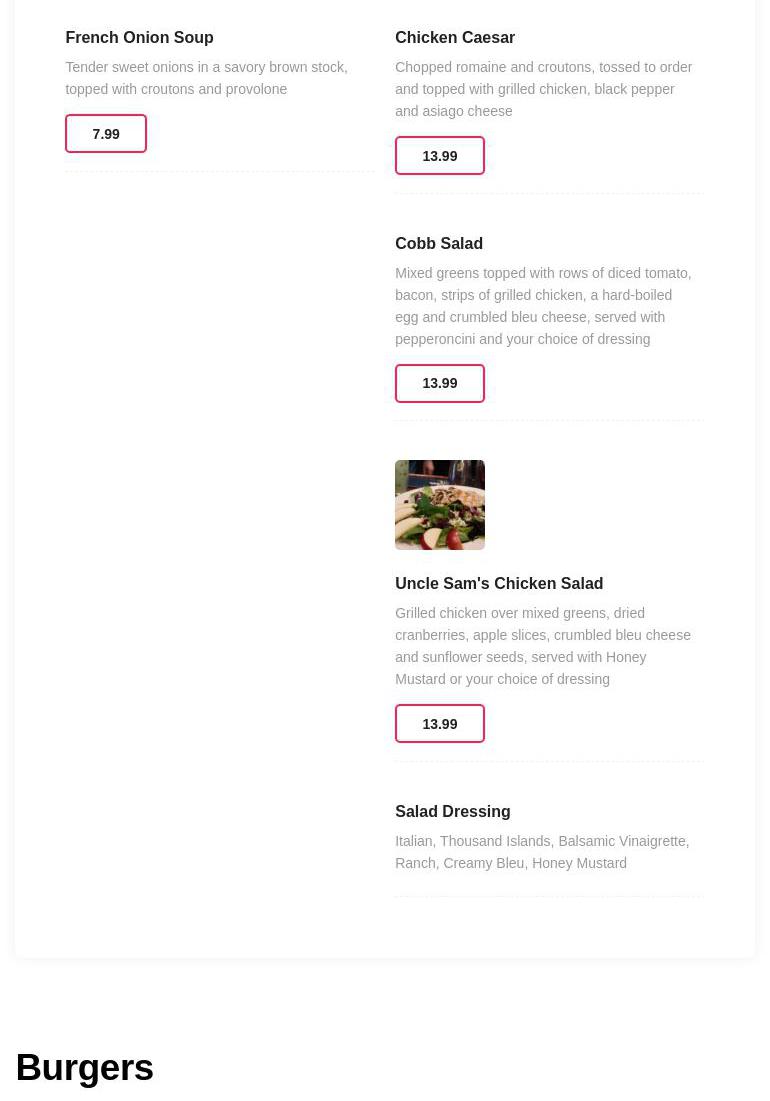770x1101 pixels.
Task: Click the French Onion Soup description text
Action: 206,78
